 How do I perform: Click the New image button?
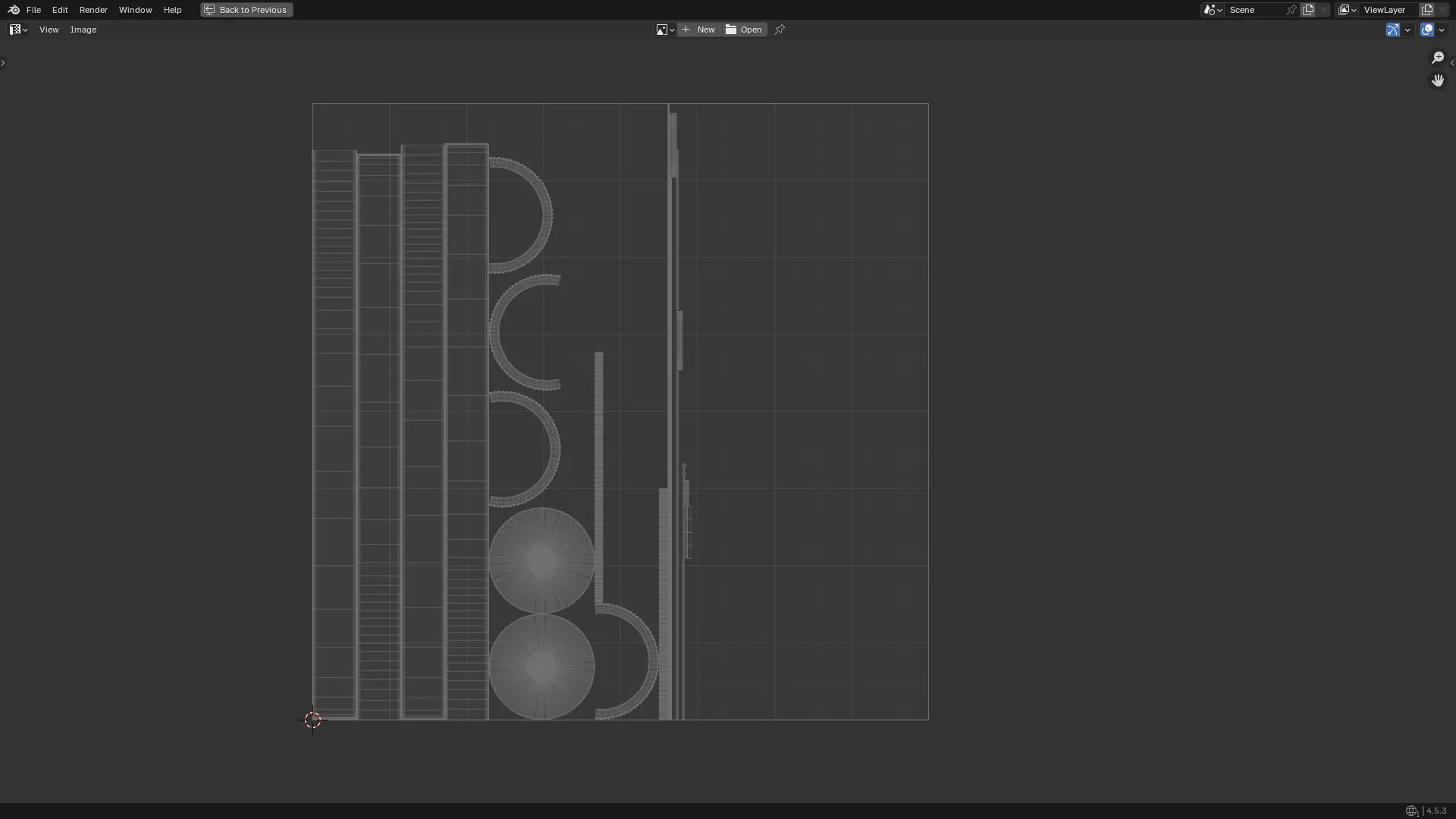coord(699,30)
